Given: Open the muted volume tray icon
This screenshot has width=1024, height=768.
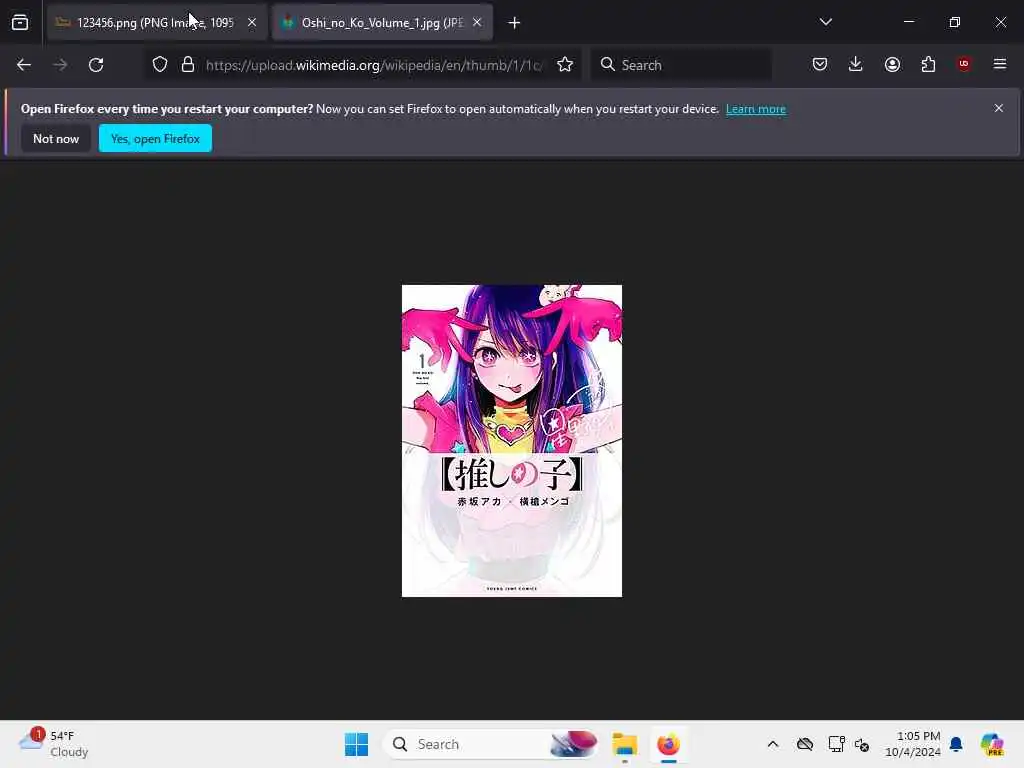Looking at the screenshot, I should (x=862, y=744).
